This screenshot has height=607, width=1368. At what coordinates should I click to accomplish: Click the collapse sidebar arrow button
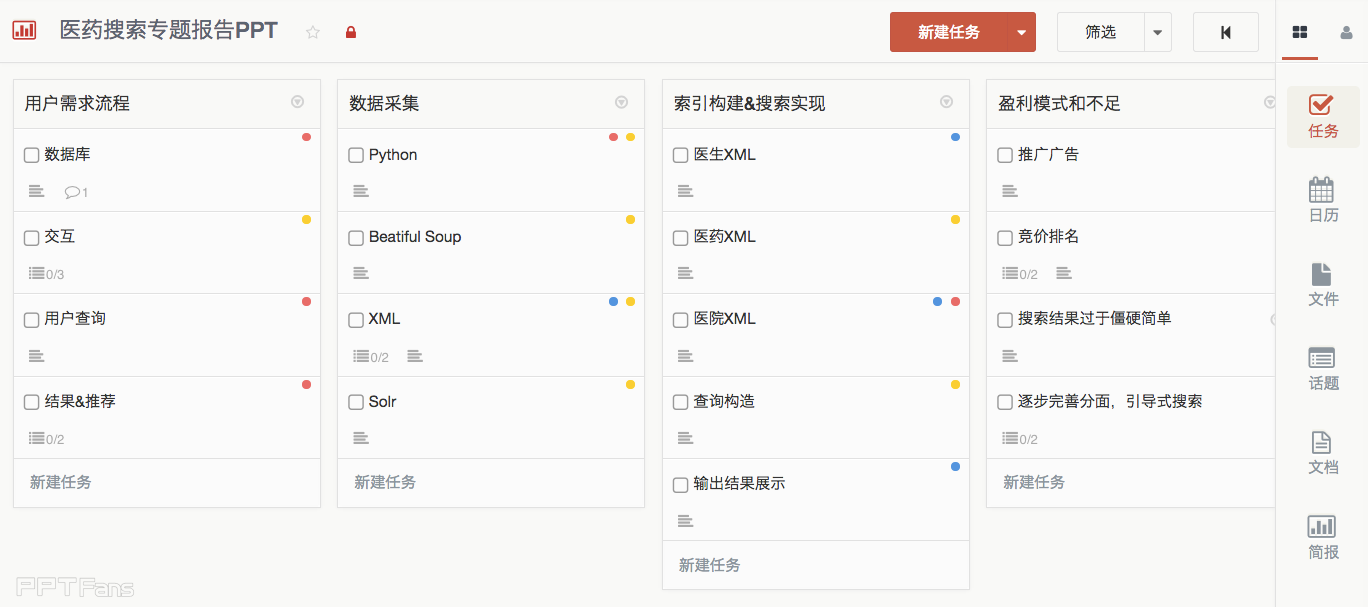click(1225, 32)
